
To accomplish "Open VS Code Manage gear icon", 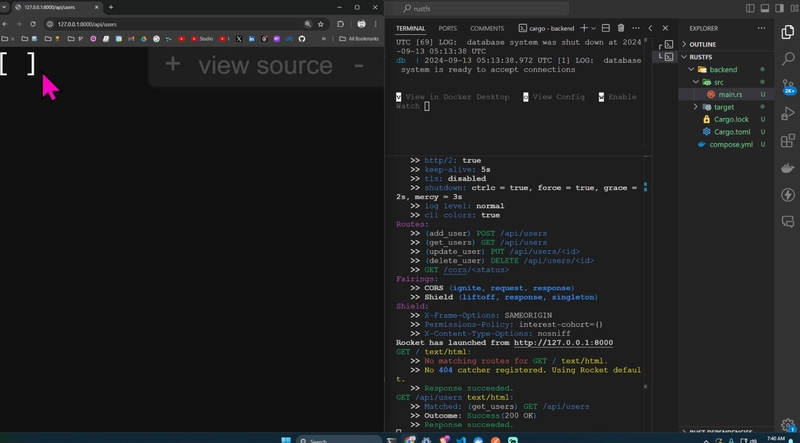I will (788, 425).
